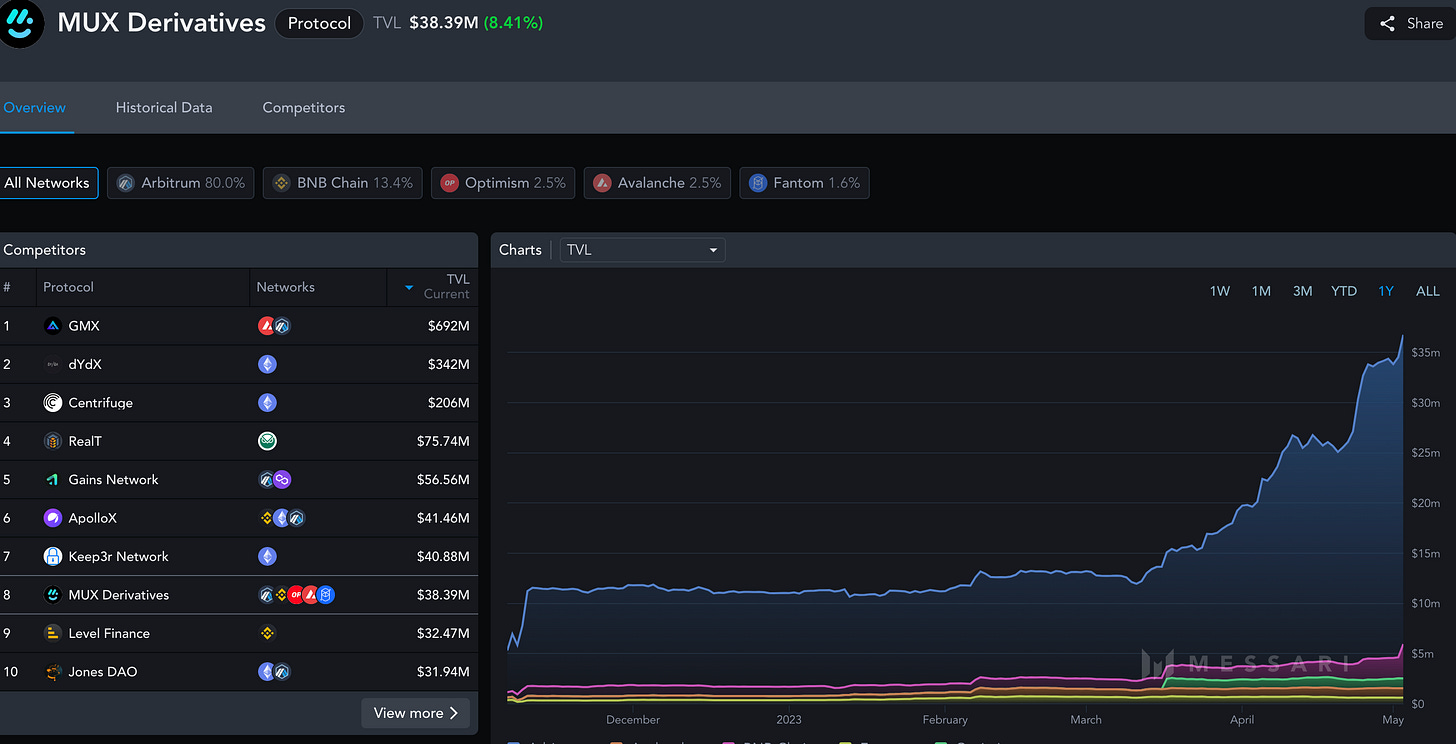Click the Jones DAO logo icon
Image resolution: width=1456 pixels, height=744 pixels.
(x=53, y=672)
